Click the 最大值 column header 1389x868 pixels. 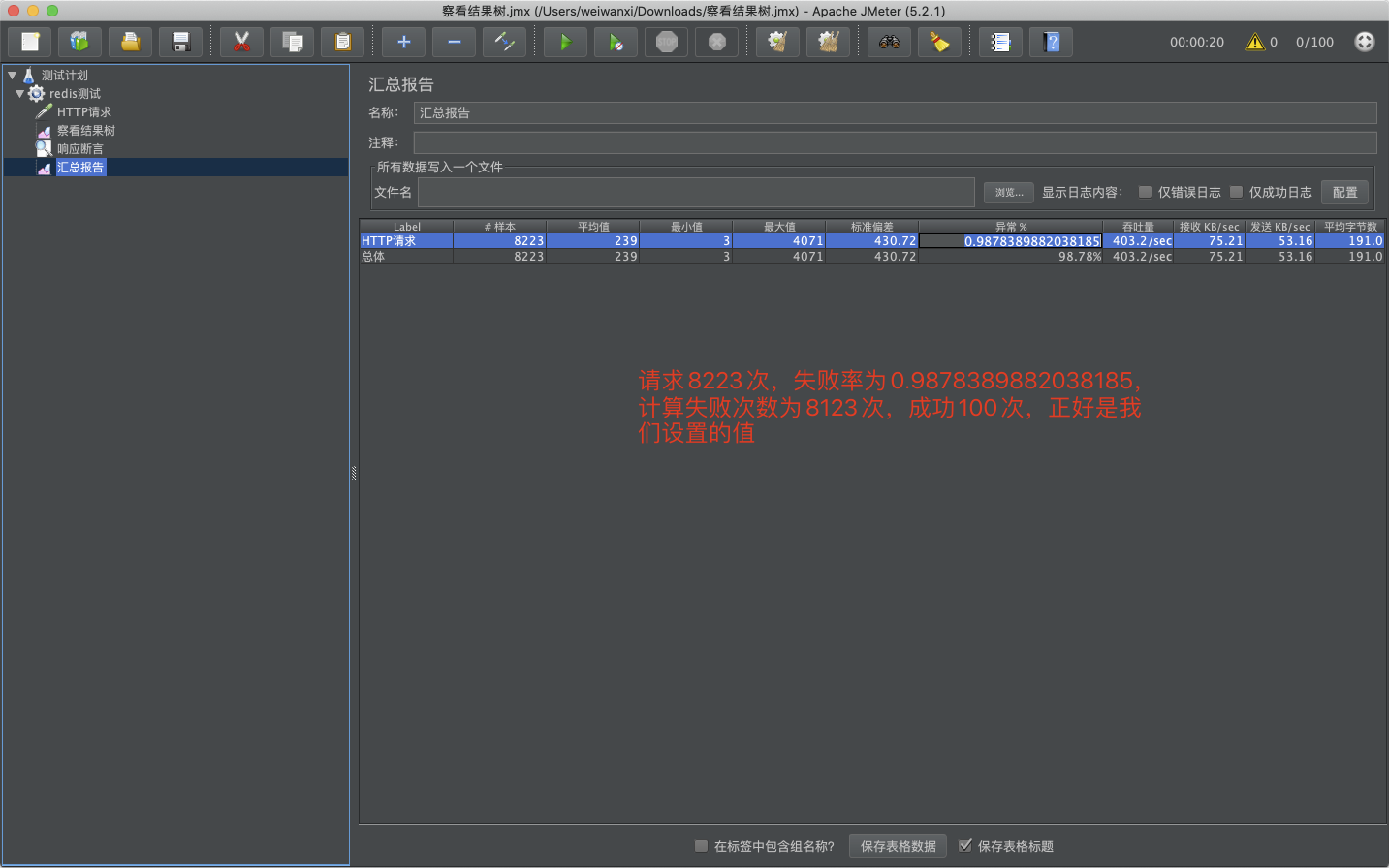coord(779,227)
